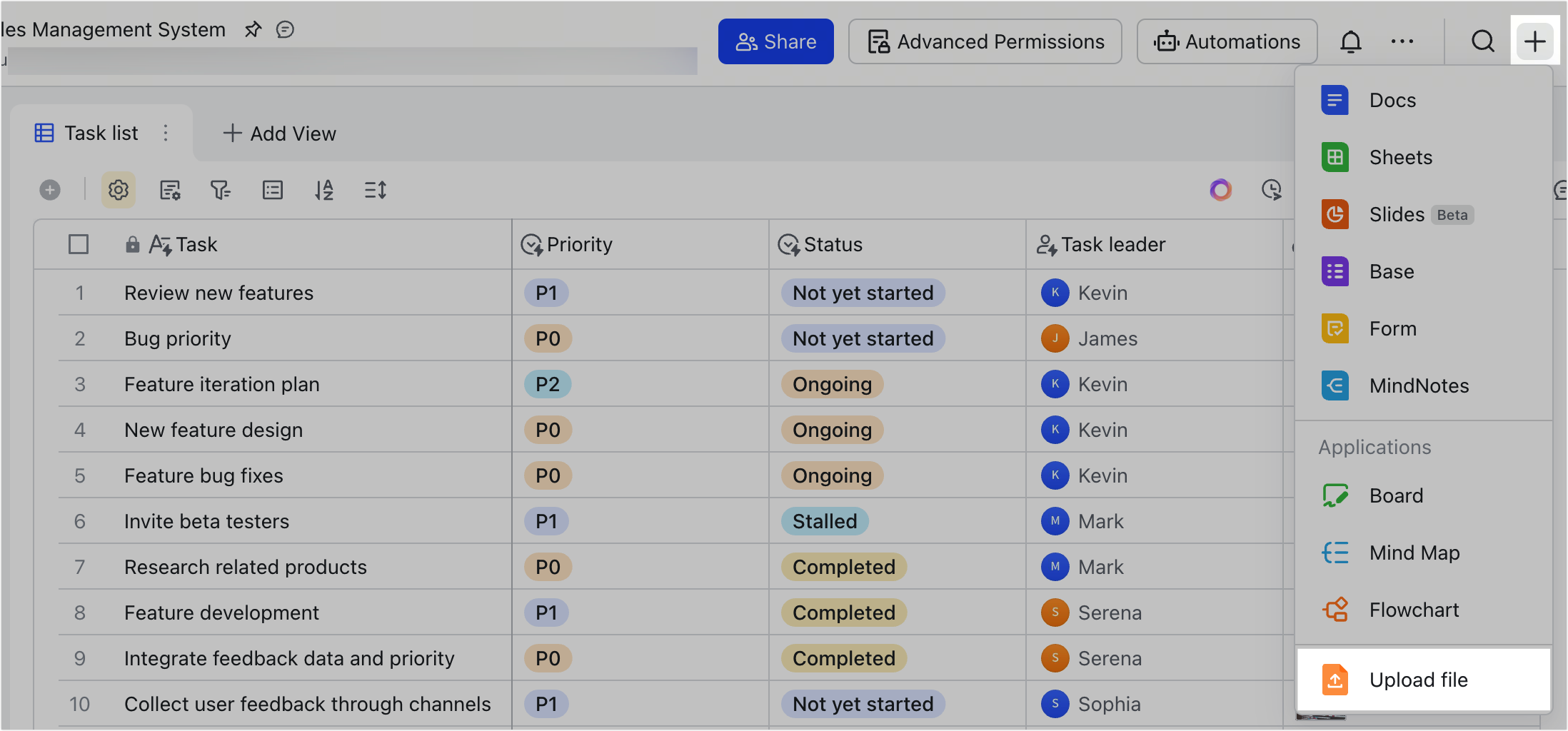This screenshot has height=731, width=1568.
Task: Open the field configuration gear icon
Action: pos(118,190)
